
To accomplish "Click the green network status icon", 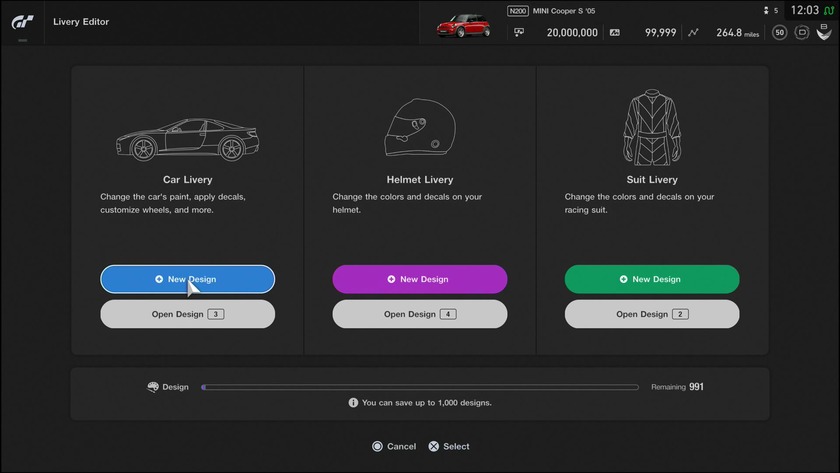I will pyautogui.click(x=829, y=10).
